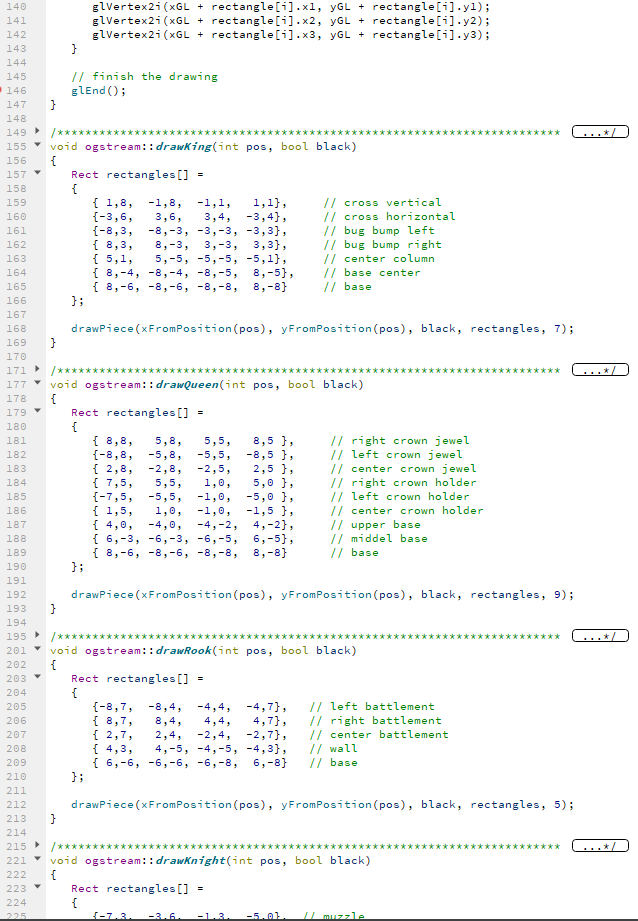Click the drawRook function name
This screenshot has width=638, height=921.
click(183, 650)
